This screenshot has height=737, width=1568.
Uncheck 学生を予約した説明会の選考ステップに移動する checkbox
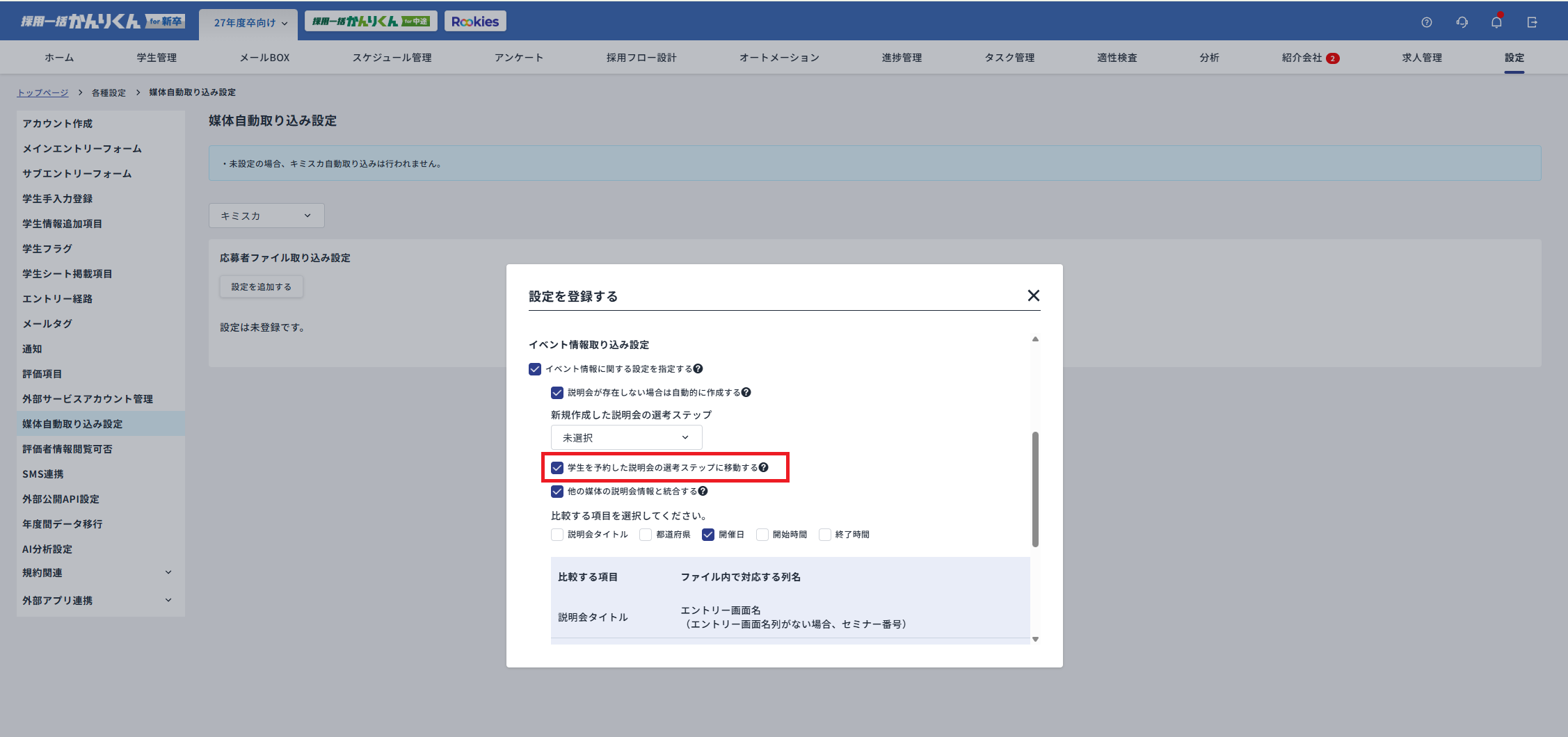pyautogui.click(x=557, y=467)
